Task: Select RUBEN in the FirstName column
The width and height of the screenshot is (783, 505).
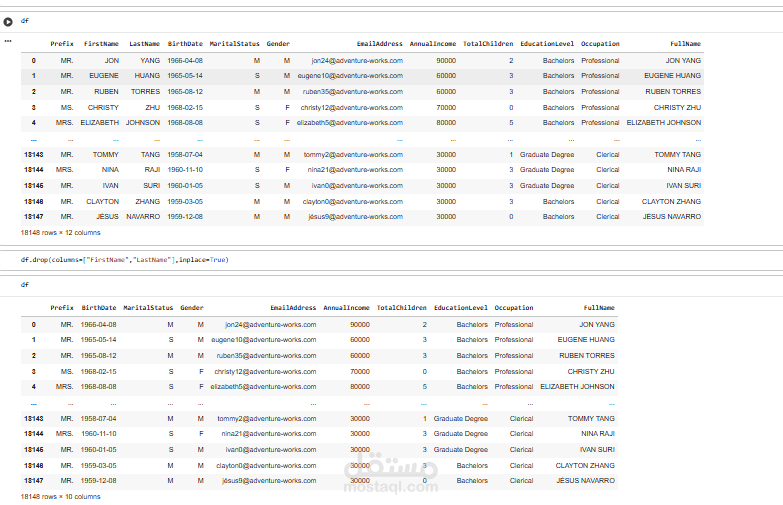Action: pos(106,92)
